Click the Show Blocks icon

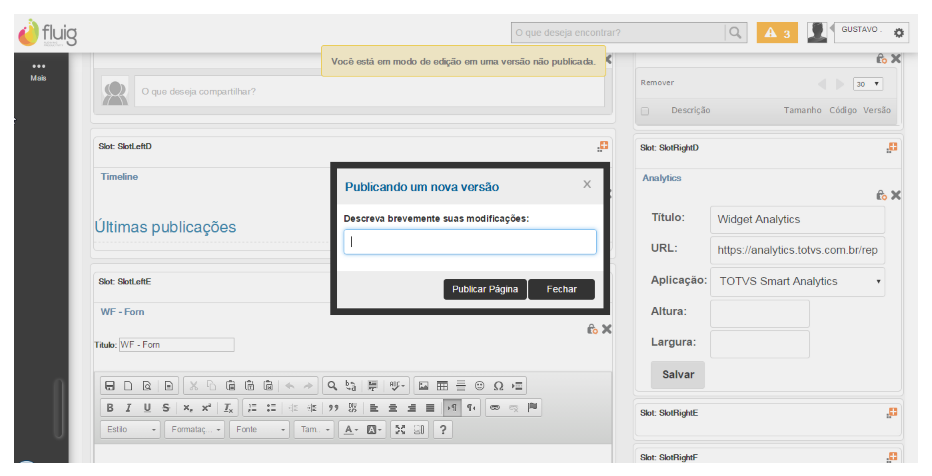pyautogui.click(x=419, y=430)
